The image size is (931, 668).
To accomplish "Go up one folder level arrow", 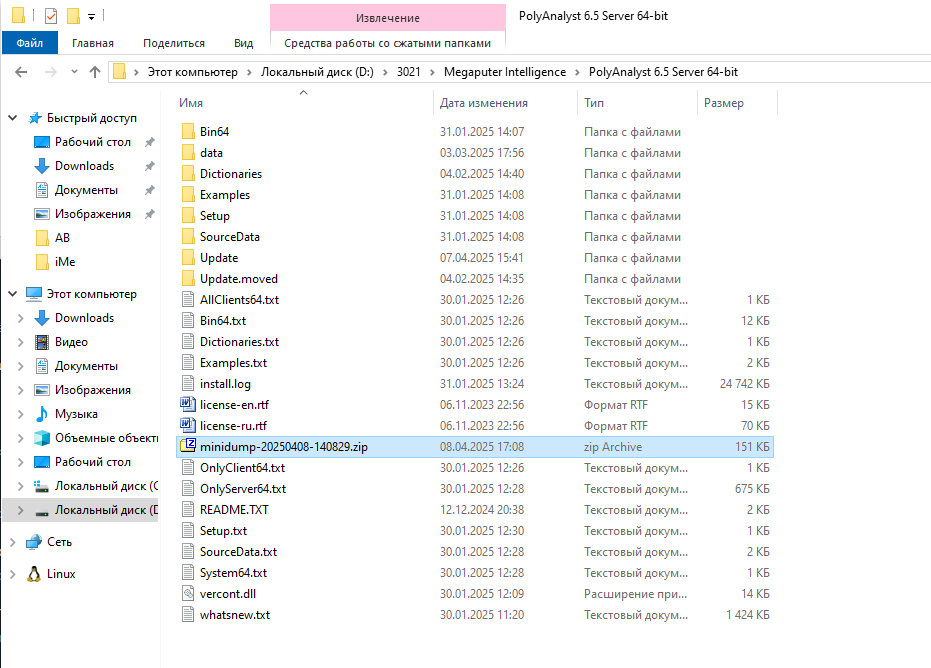I will coord(95,72).
